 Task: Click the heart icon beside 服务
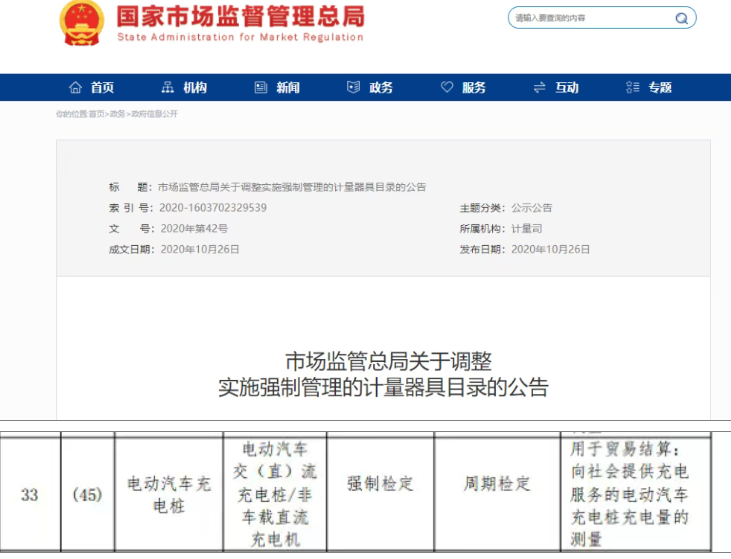pos(447,88)
